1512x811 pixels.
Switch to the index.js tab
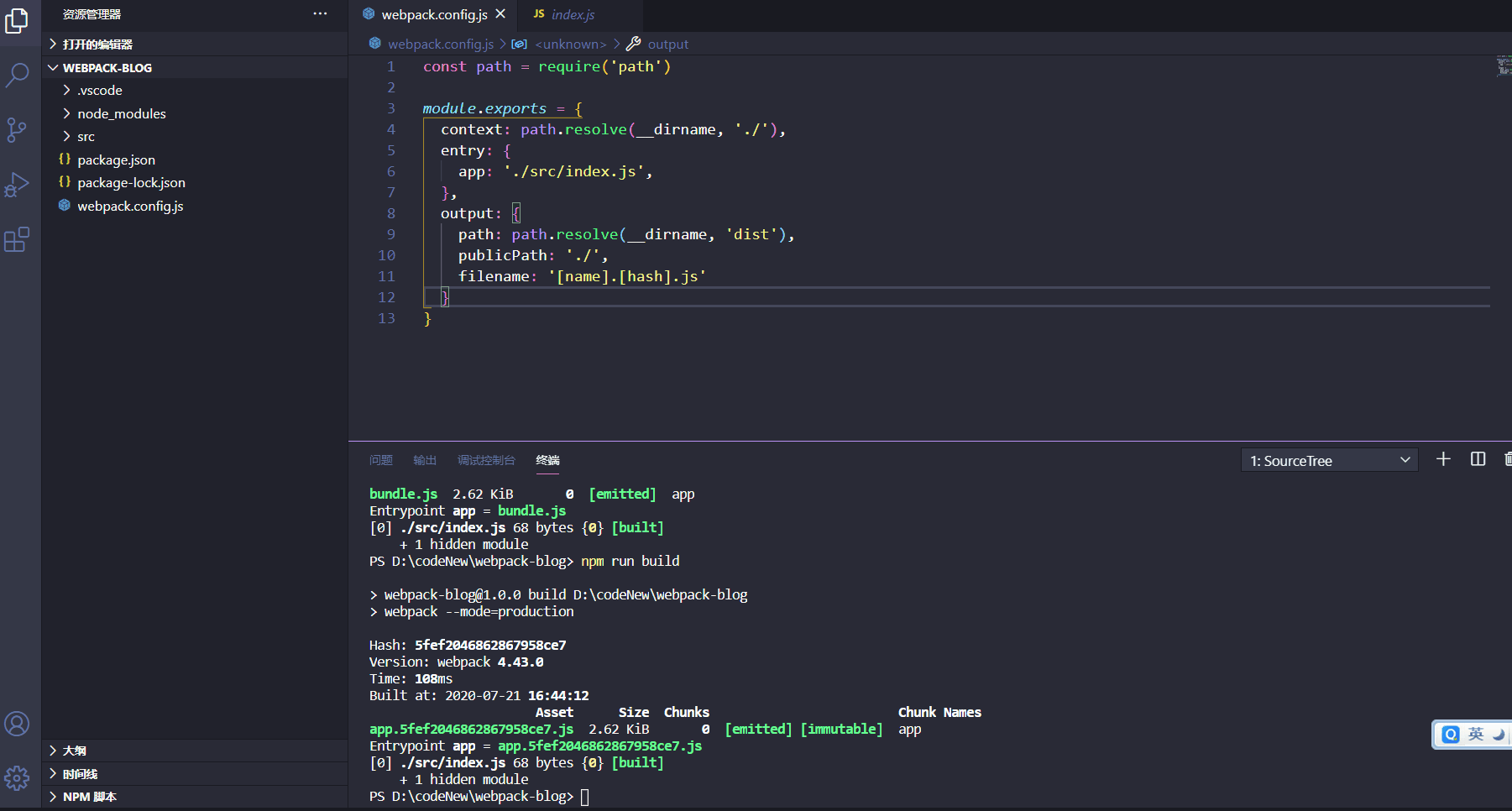click(574, 14)
